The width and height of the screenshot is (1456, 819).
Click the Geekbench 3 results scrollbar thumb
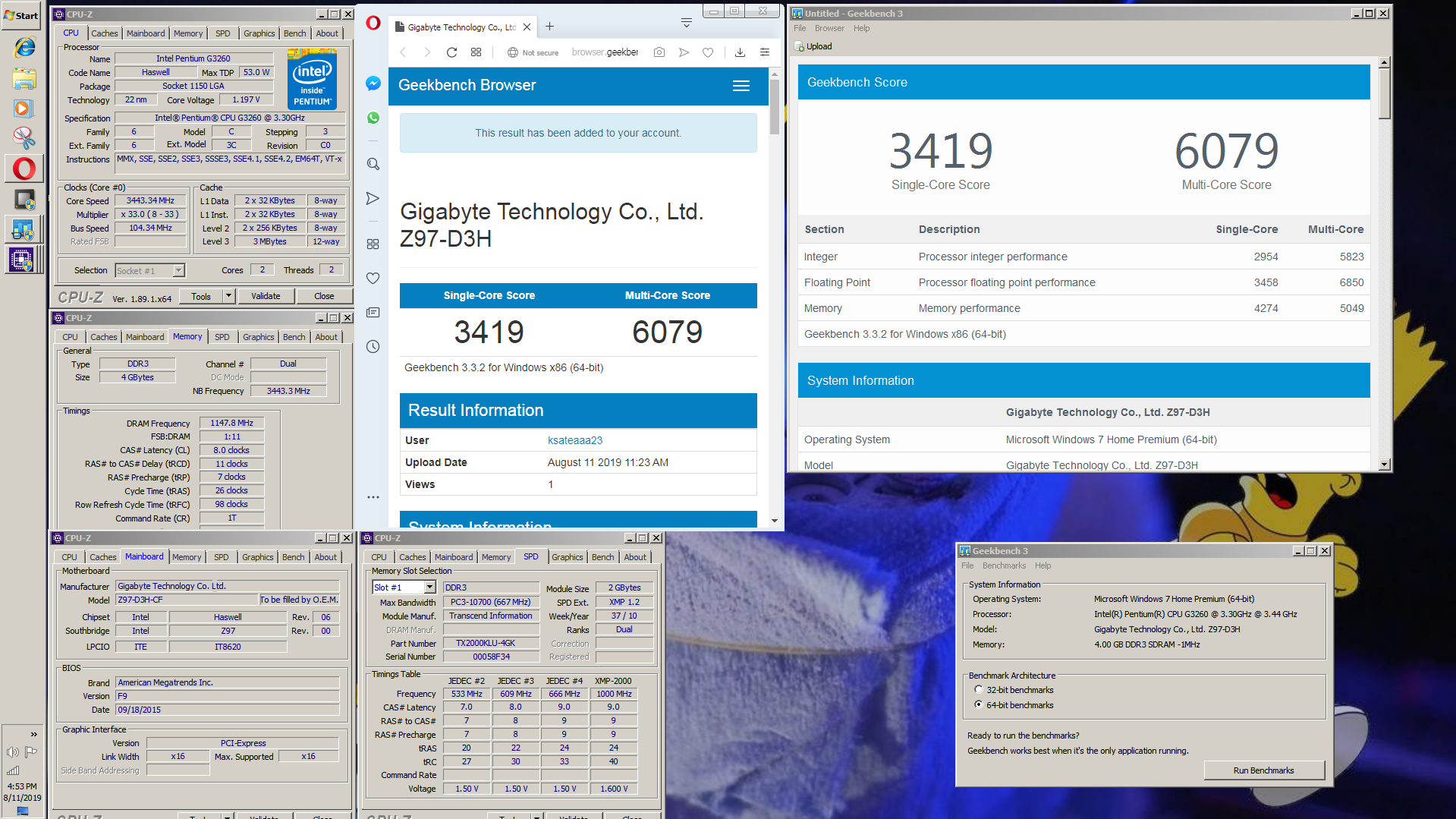(x=1385, y=94)
